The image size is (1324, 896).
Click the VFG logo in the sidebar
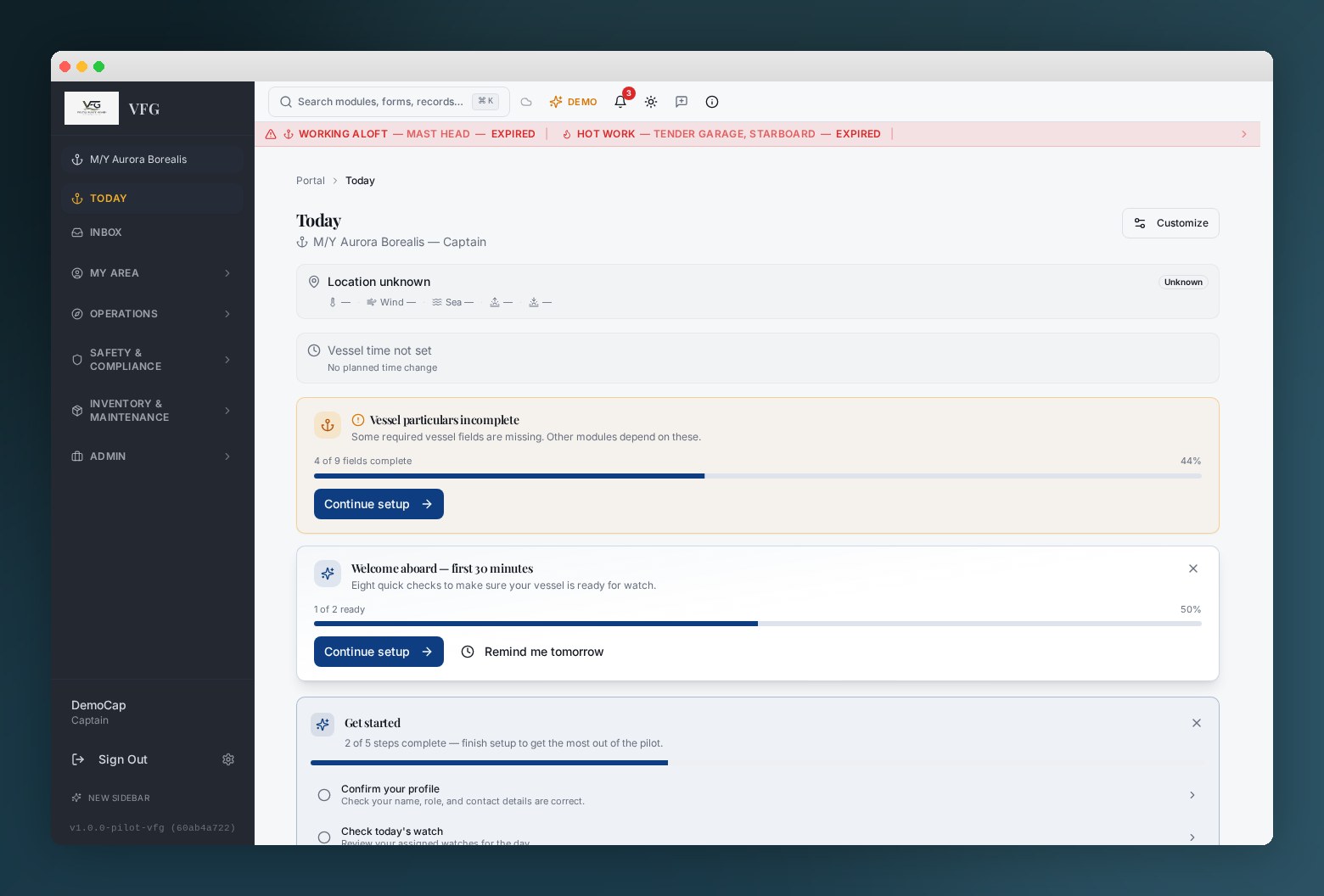pyautogui.click(x=92, y=109)
